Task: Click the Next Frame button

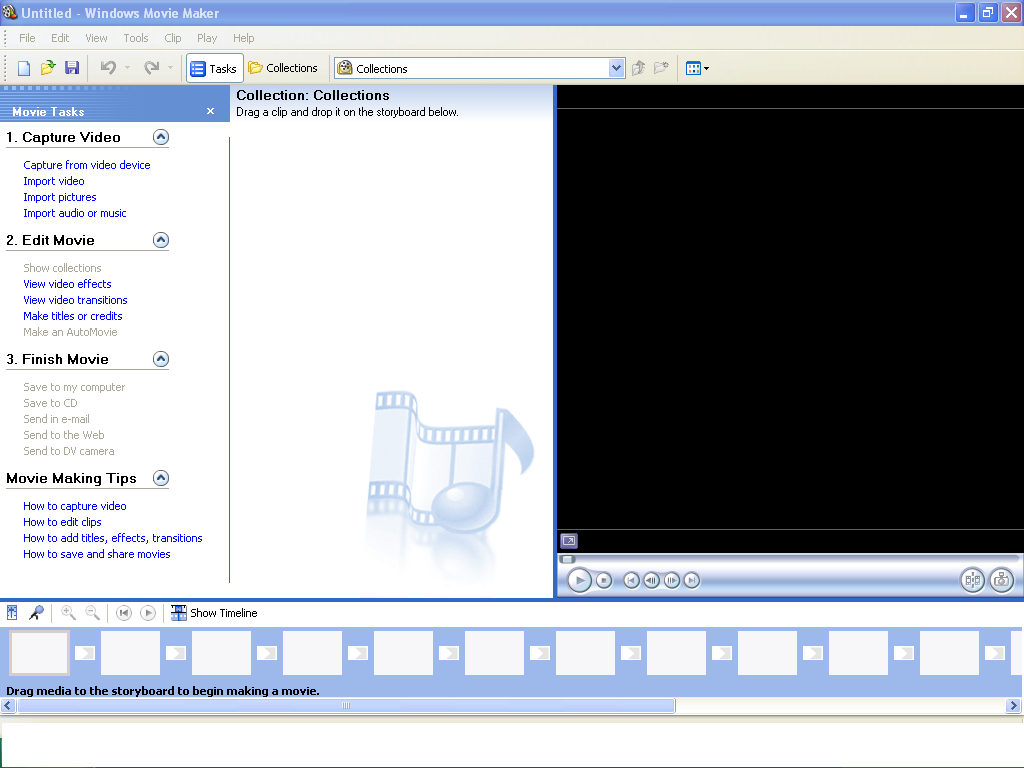Action: (671, 580)
